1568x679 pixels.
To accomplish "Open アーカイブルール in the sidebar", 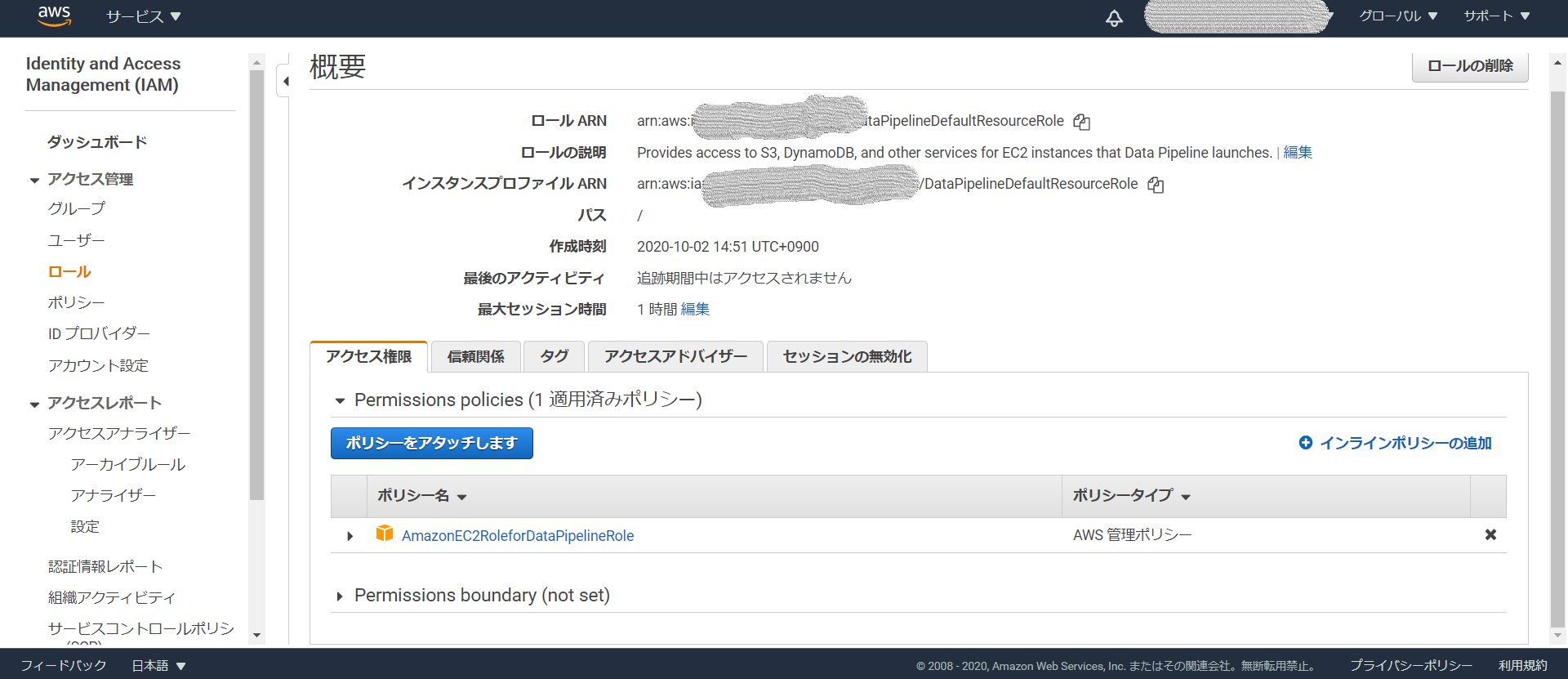I will coord(128,464).
